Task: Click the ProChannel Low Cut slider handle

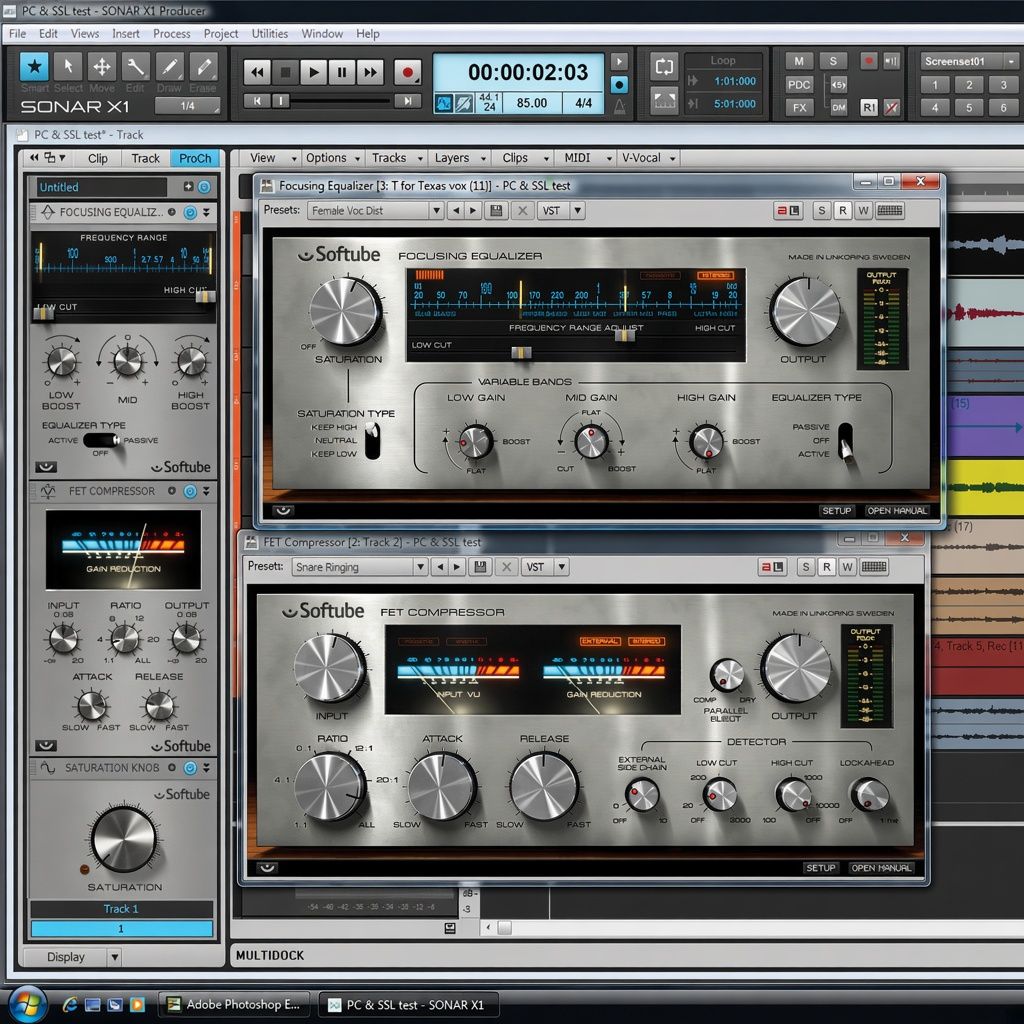Action: click(x=44, y=313)
